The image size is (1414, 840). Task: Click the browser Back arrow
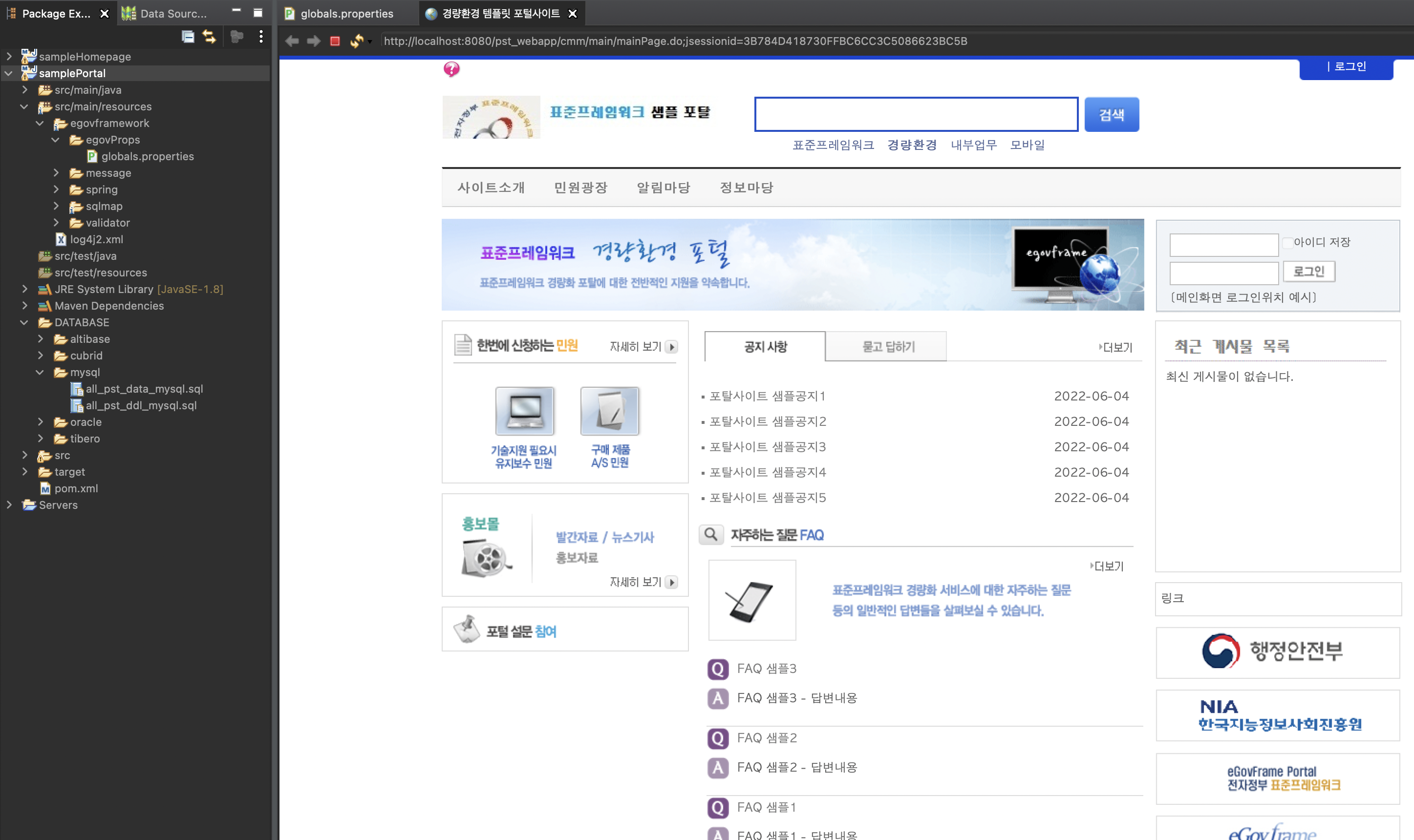coord(292,42)
